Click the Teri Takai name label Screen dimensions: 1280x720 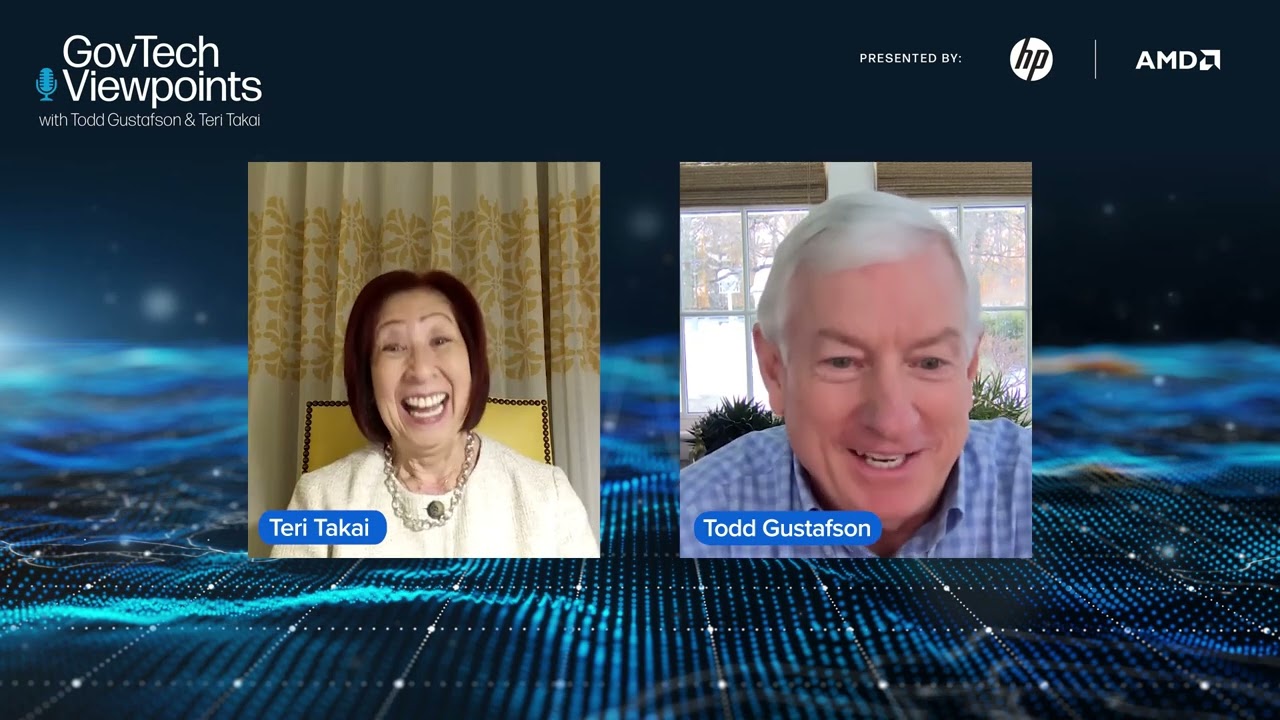point(322,527)
